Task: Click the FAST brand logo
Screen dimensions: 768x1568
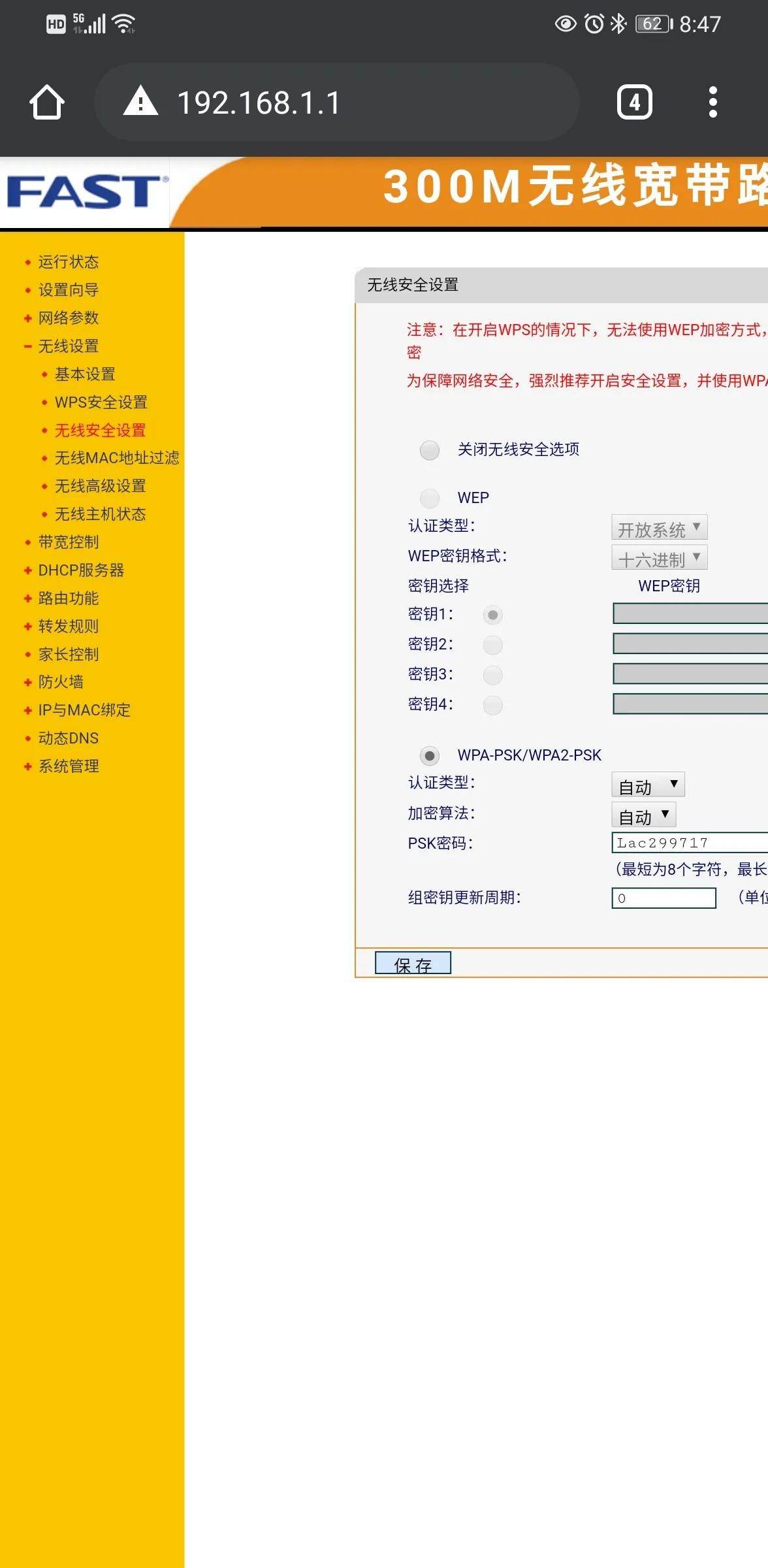Action: coord(85,192)
